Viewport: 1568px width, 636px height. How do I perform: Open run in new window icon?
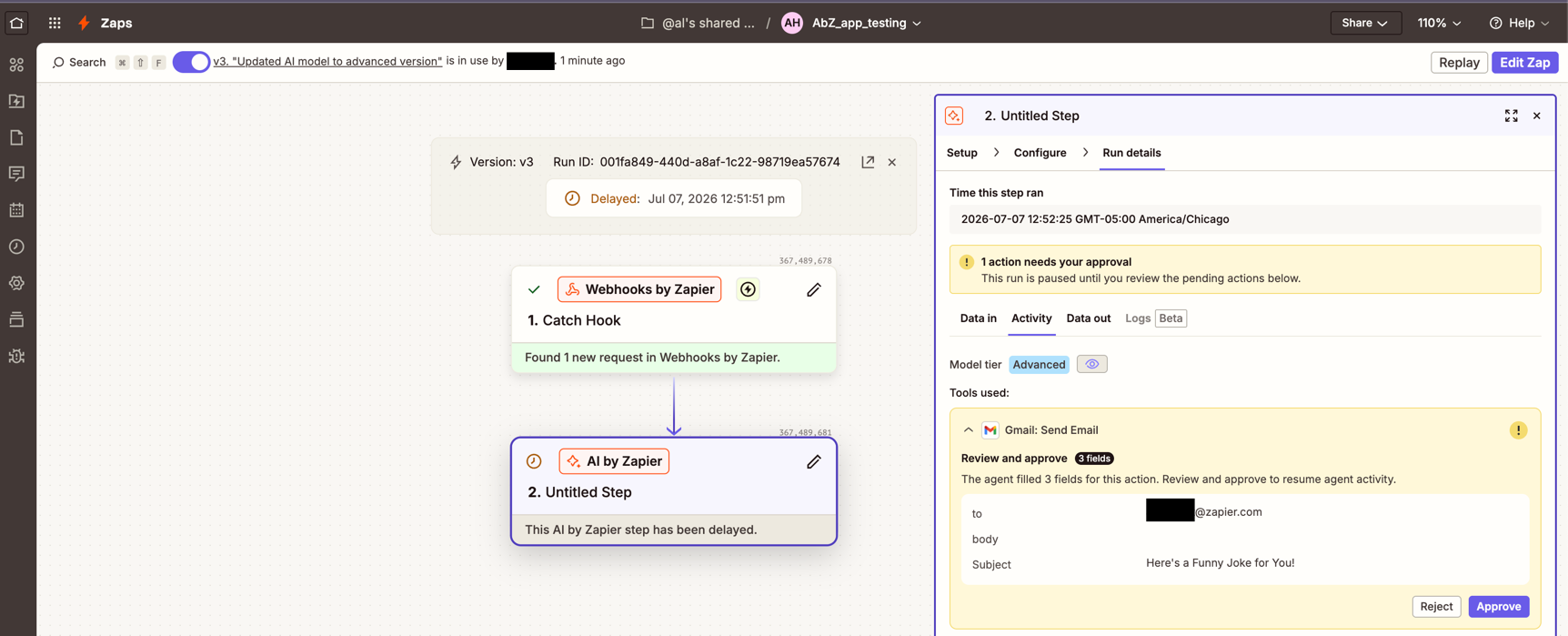(x=868, y=162)
